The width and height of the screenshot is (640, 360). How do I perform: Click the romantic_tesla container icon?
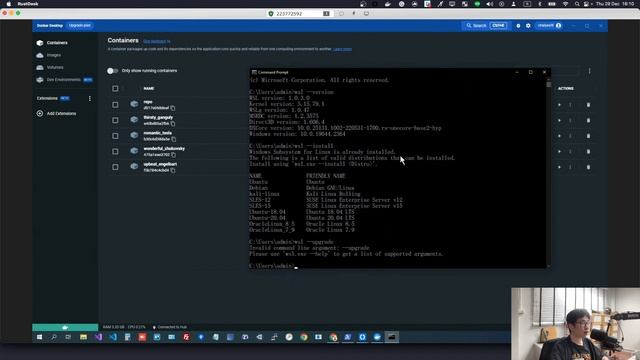click(x=134, y=135)
